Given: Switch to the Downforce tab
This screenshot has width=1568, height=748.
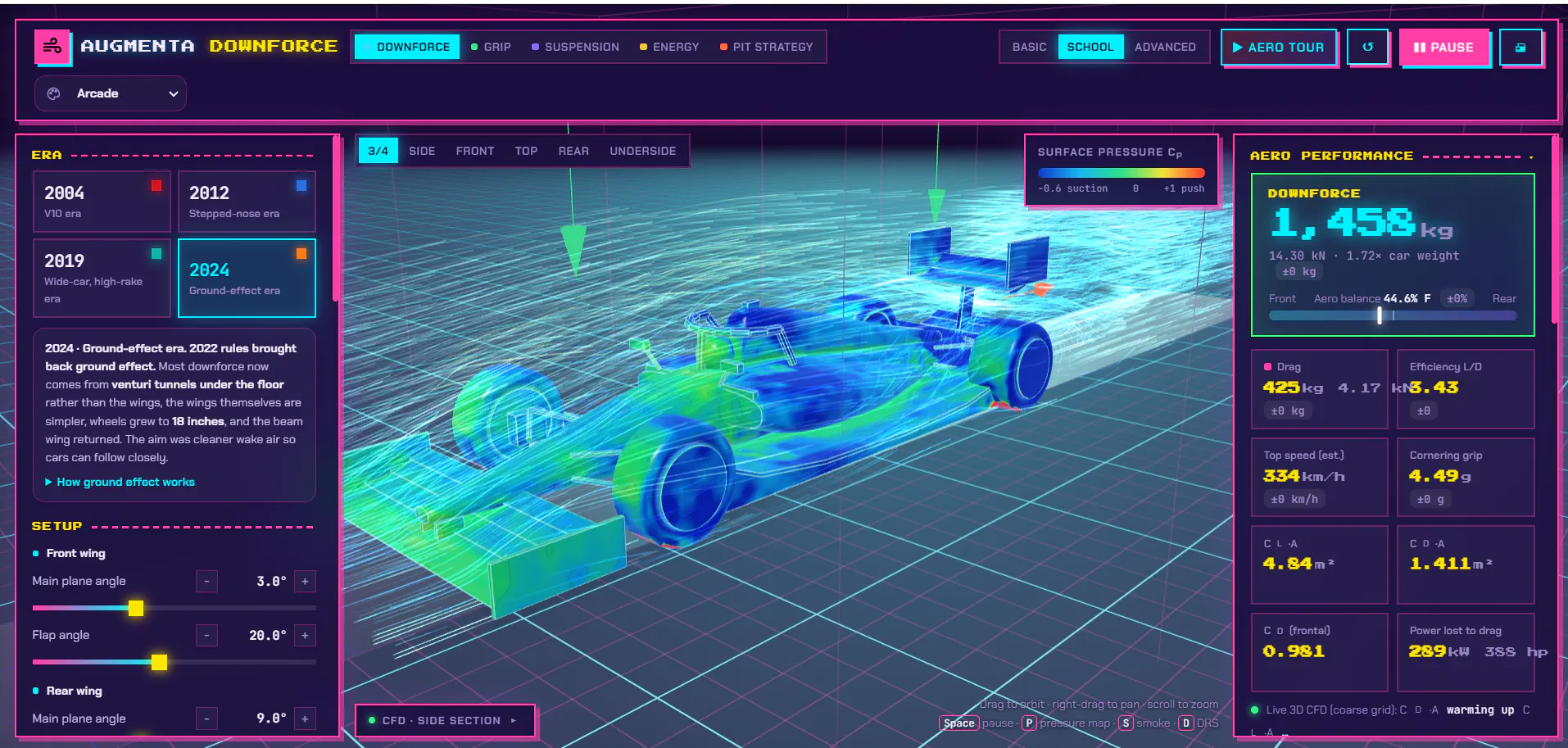Looking at the screenshot, I should click(406, 47).
